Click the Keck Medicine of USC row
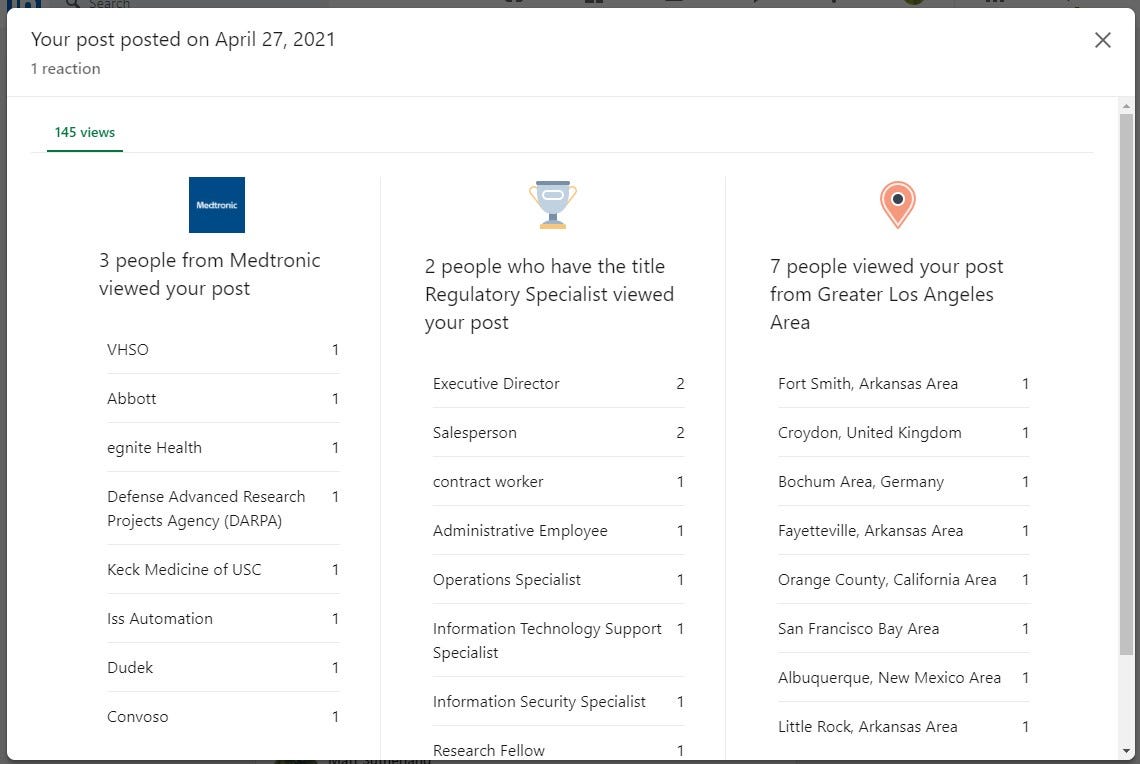This screenshot has width=1140, height=764. [x=223, y=569]
